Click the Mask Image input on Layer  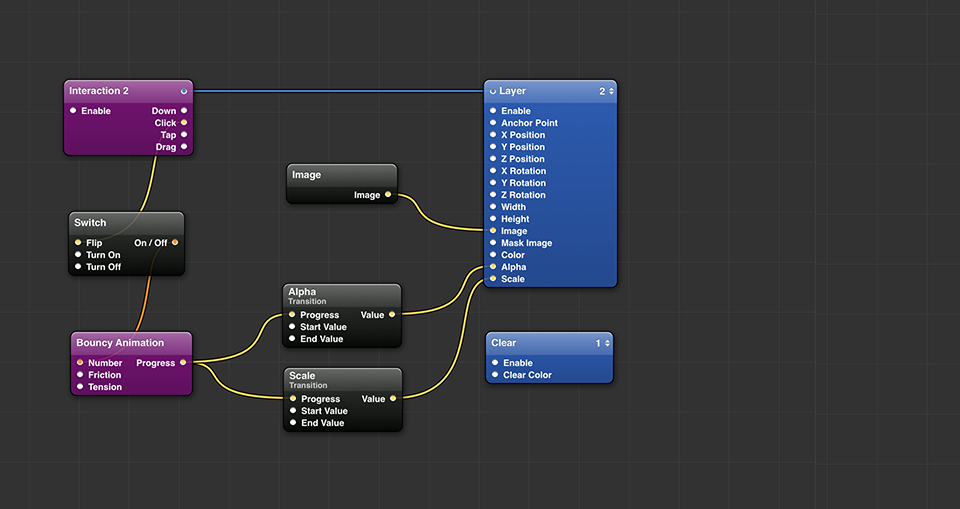click(493, 243)
